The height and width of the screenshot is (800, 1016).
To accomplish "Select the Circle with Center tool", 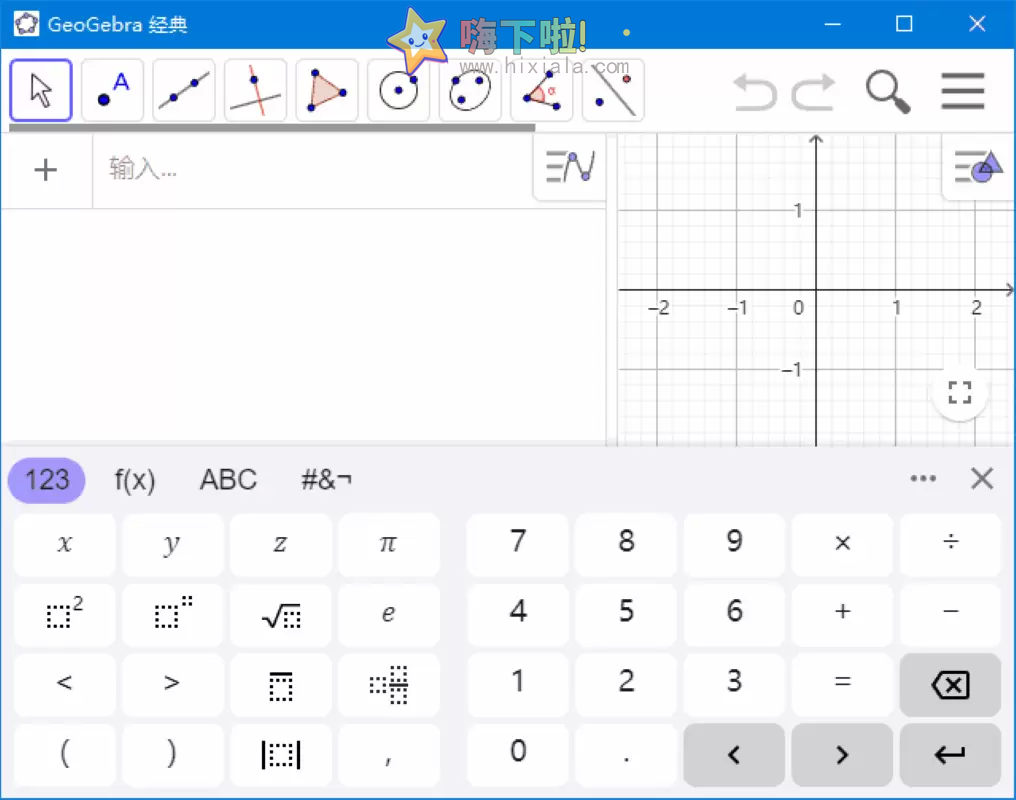I will pyautogui.click(x=397, y=90).
